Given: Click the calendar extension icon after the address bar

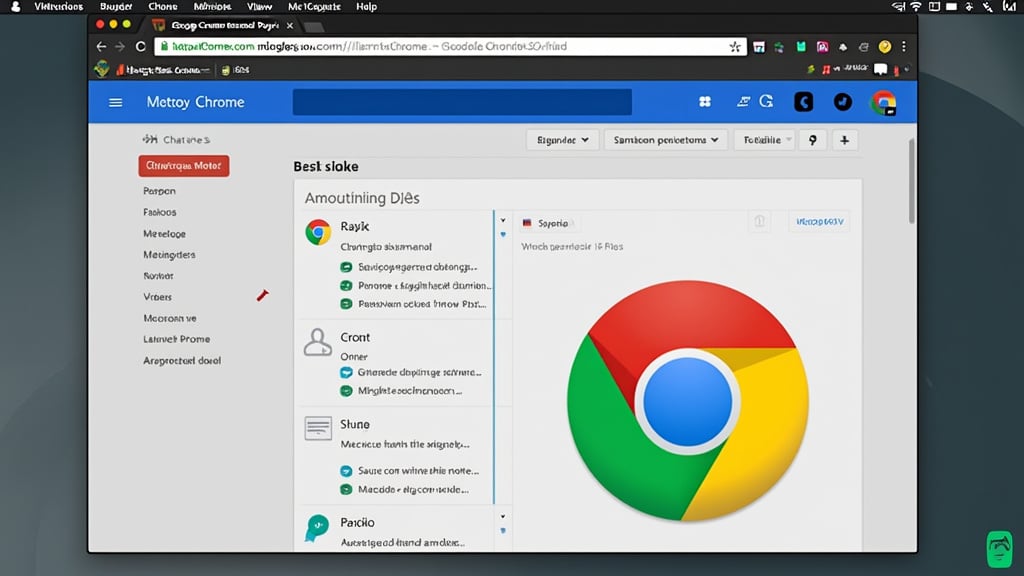Looking at the screenshot, I should point(759,47).
